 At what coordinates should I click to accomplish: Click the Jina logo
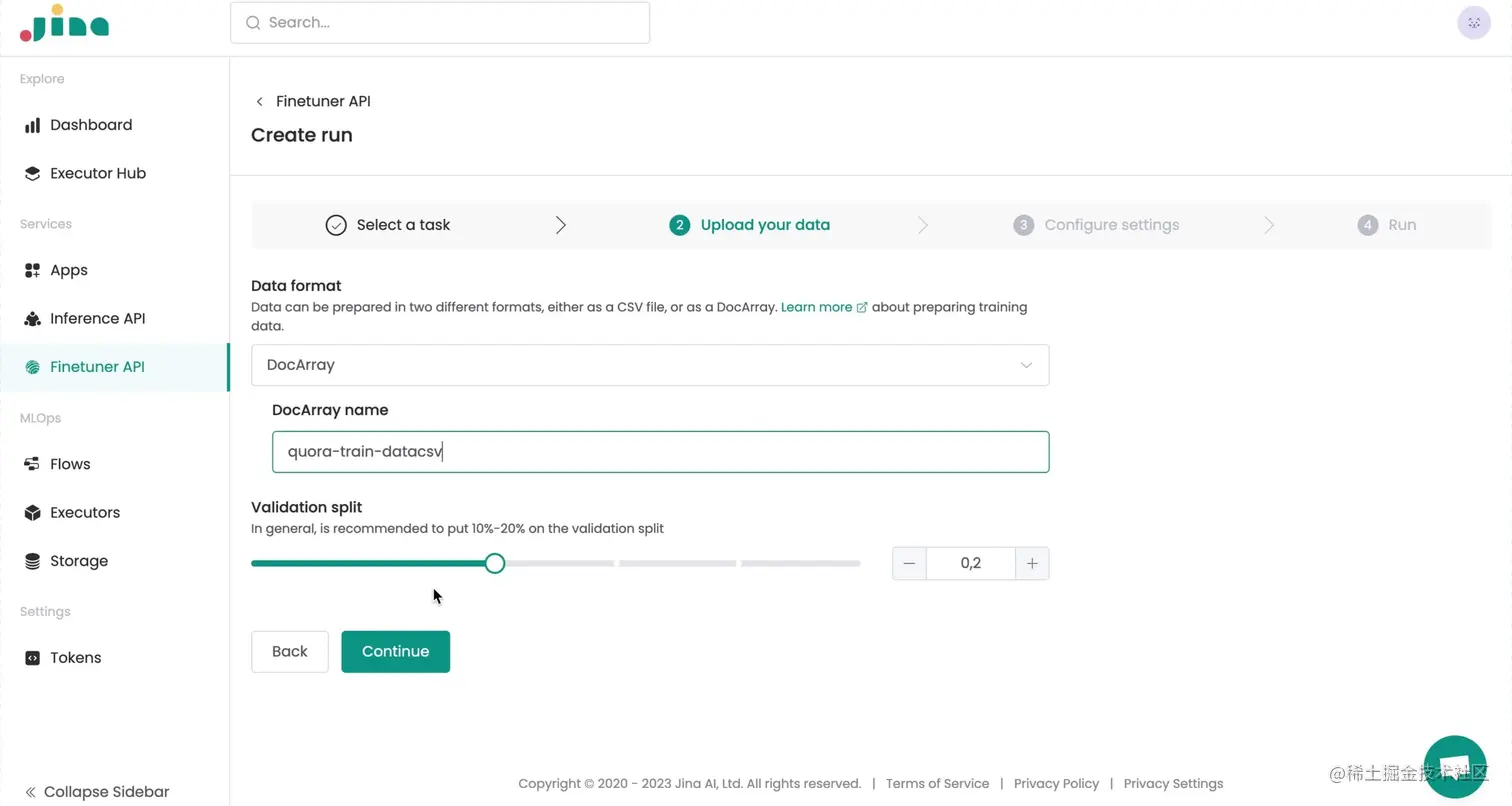pyautogui.click(x=64, y=24)
